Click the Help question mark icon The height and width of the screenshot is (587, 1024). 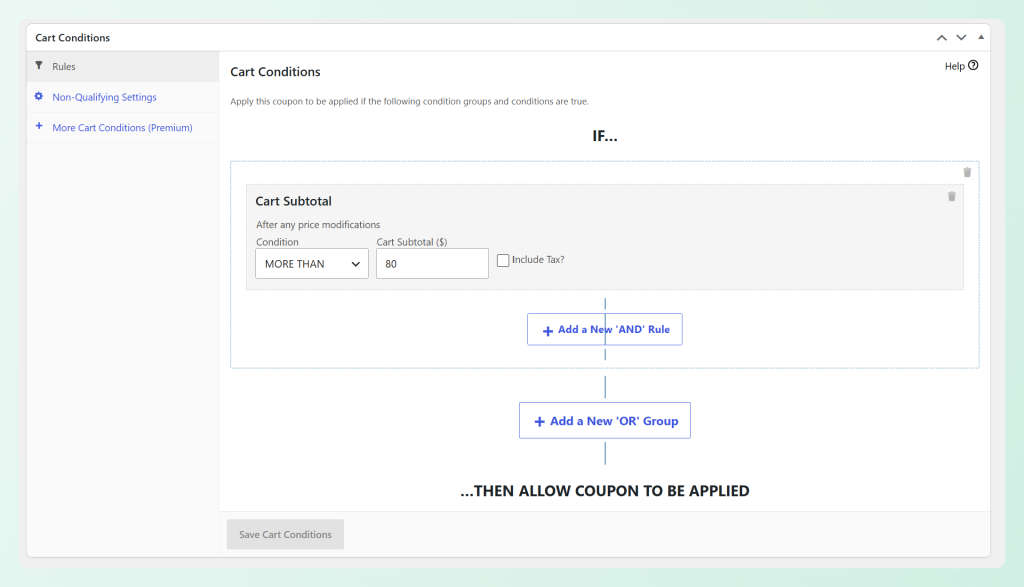(973, 65)
